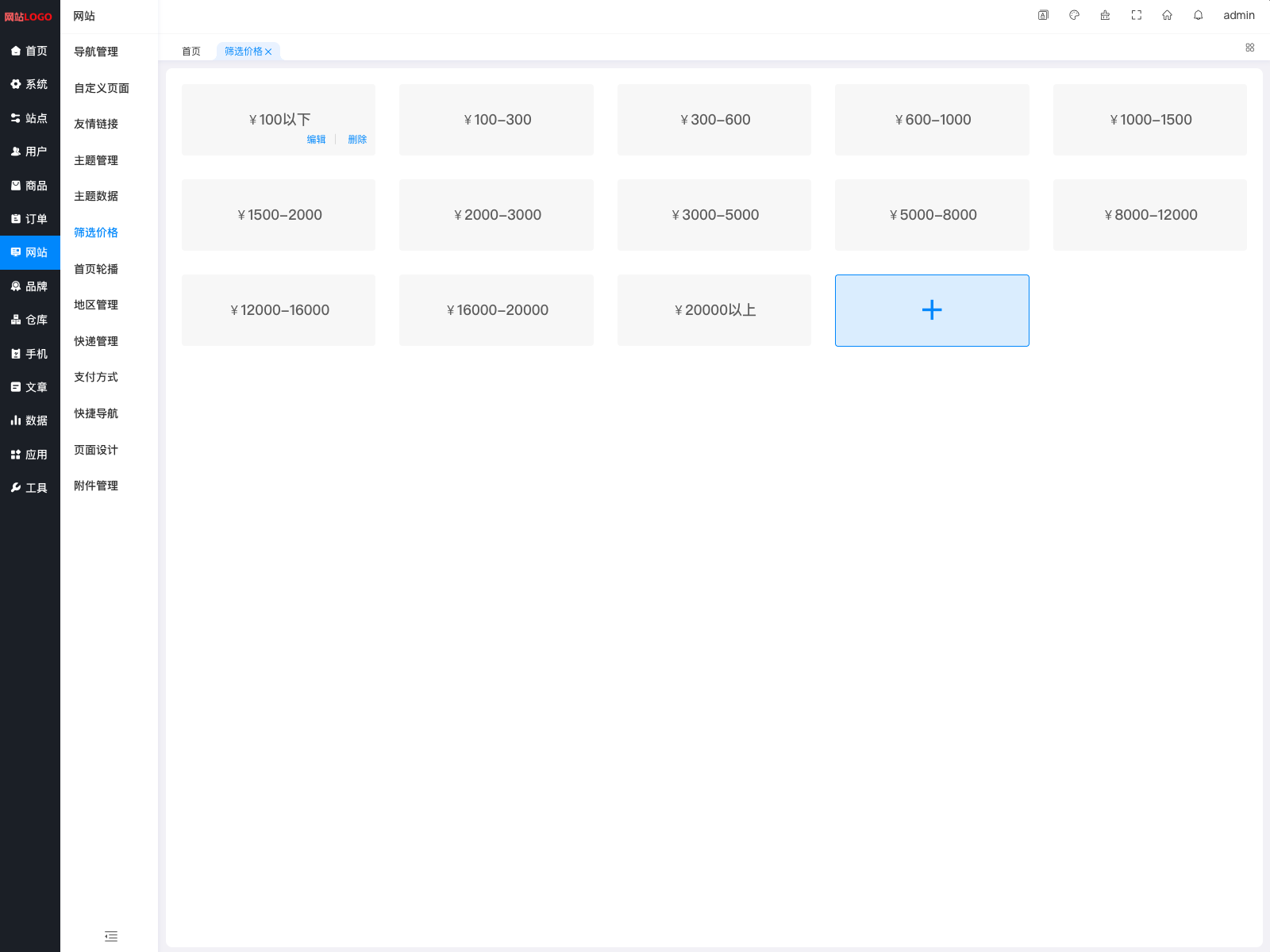Open the tab options grid icon

click(1249, 48)
